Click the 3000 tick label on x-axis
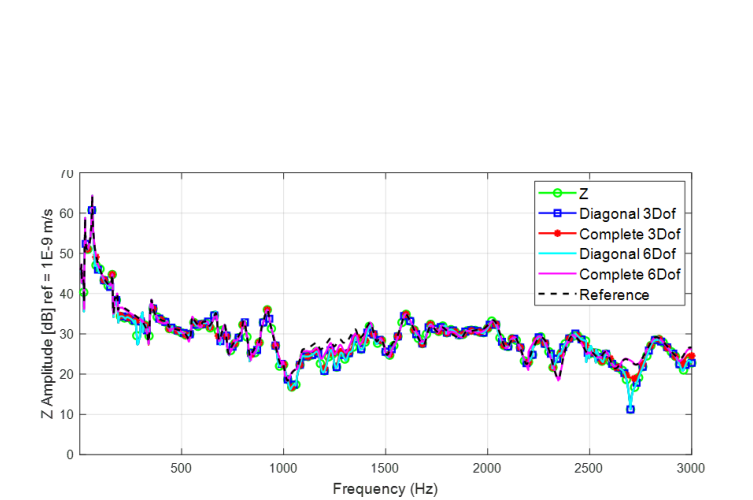 pyautogui.click(x=691, y=468)
